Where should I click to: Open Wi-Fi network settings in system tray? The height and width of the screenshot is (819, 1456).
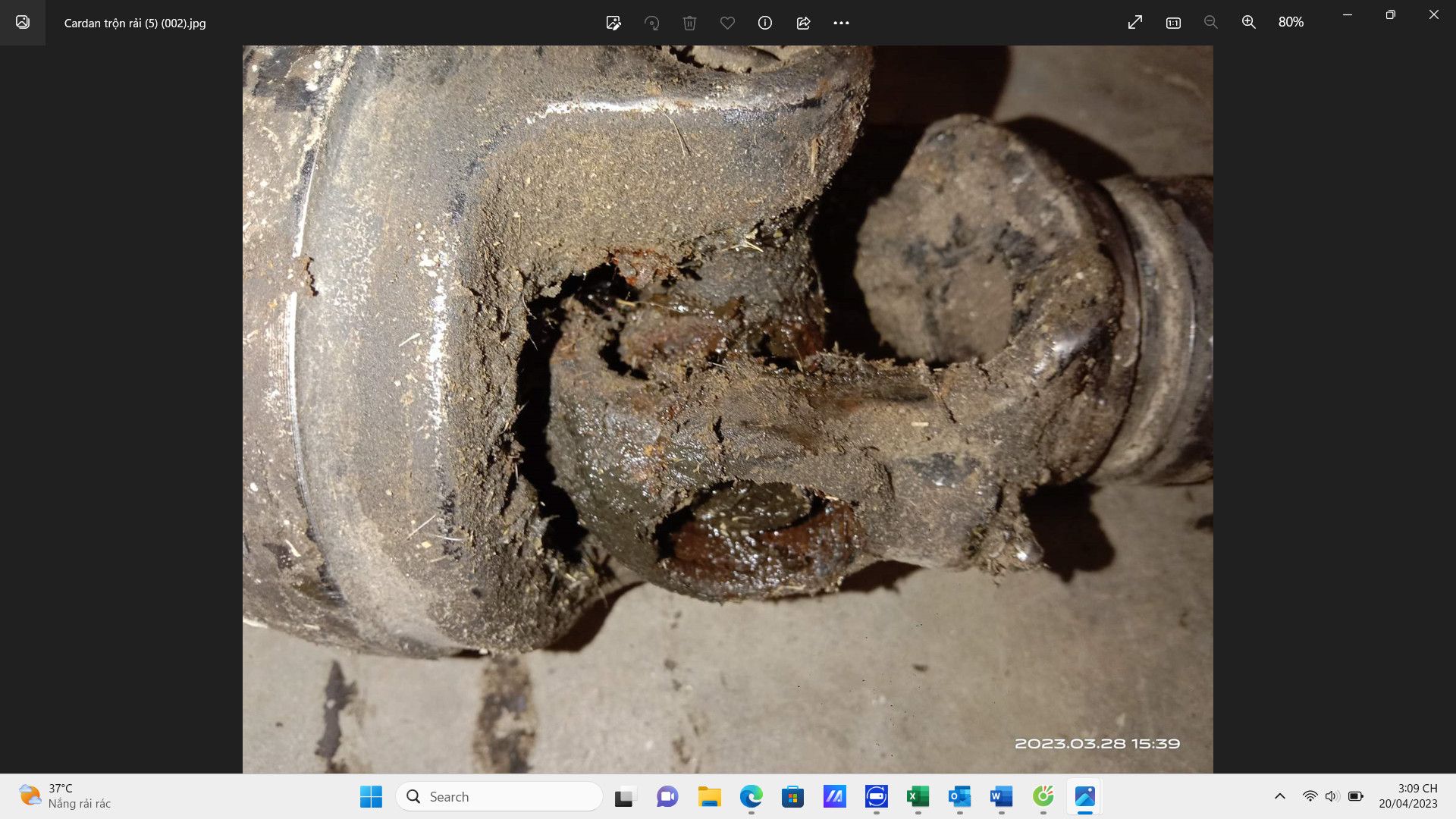pyautogui.click(x=1310, y=796)
